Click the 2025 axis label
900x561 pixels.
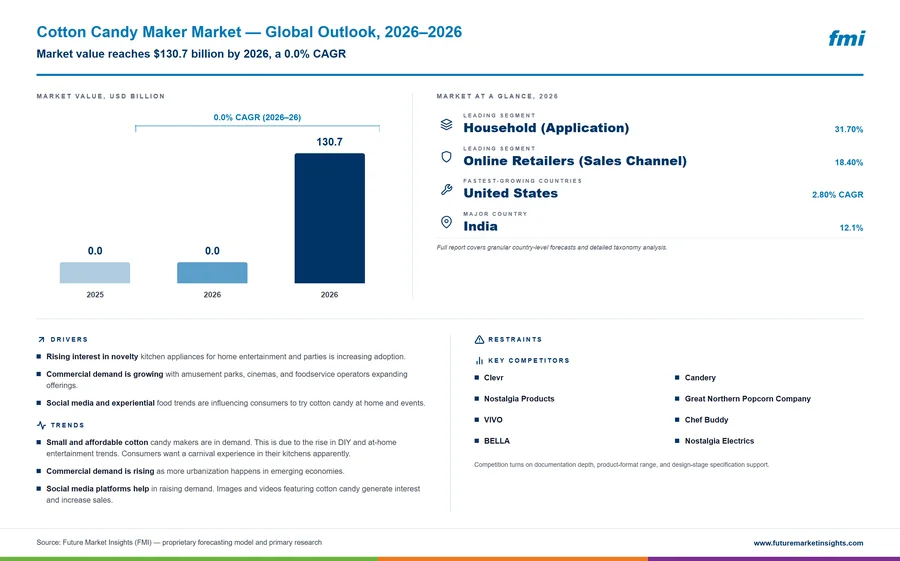click(95, 295)
